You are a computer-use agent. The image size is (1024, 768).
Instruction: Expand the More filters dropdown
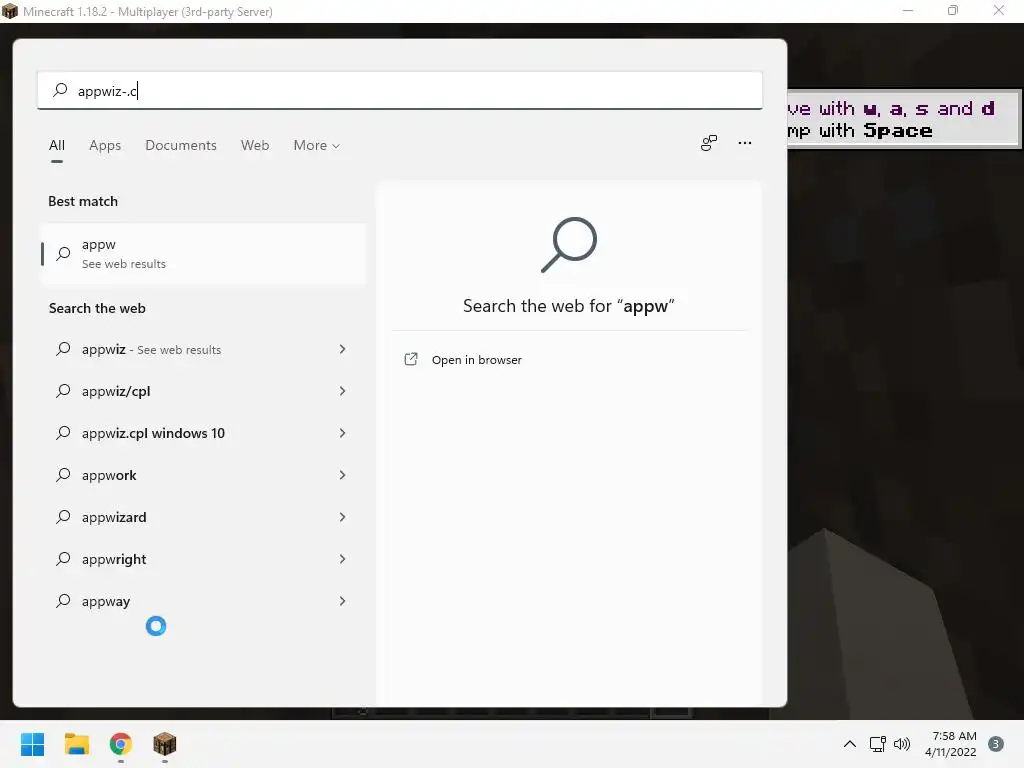click(x=317, y=146)
